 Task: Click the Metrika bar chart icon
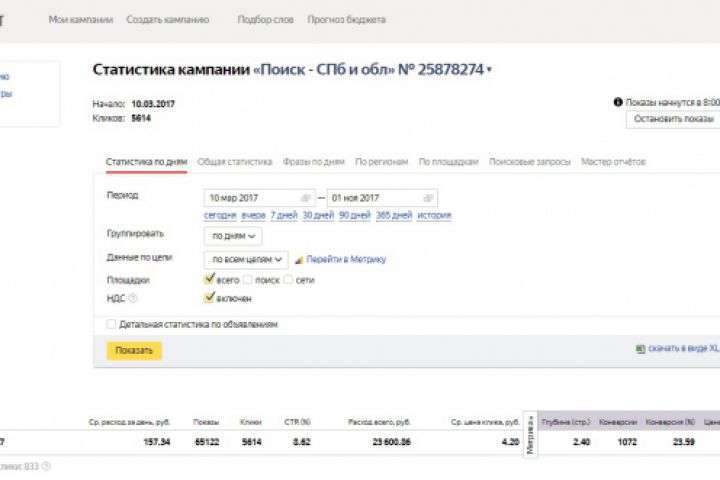coord(297,259)
